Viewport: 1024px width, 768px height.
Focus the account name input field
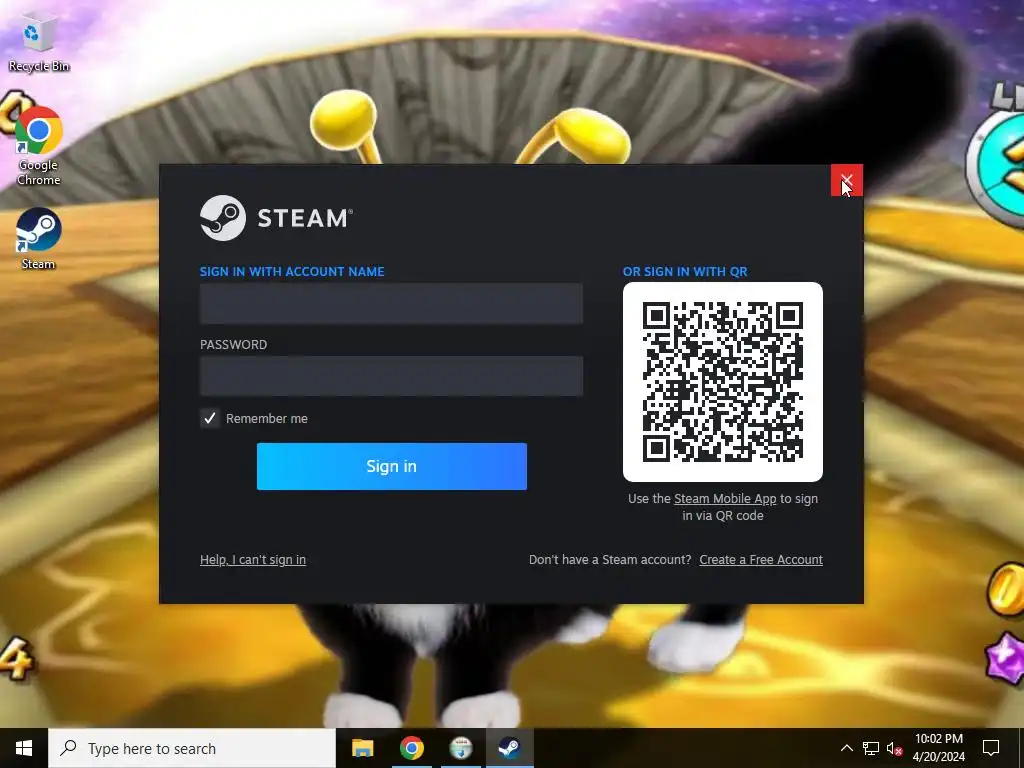pos(391,303)
